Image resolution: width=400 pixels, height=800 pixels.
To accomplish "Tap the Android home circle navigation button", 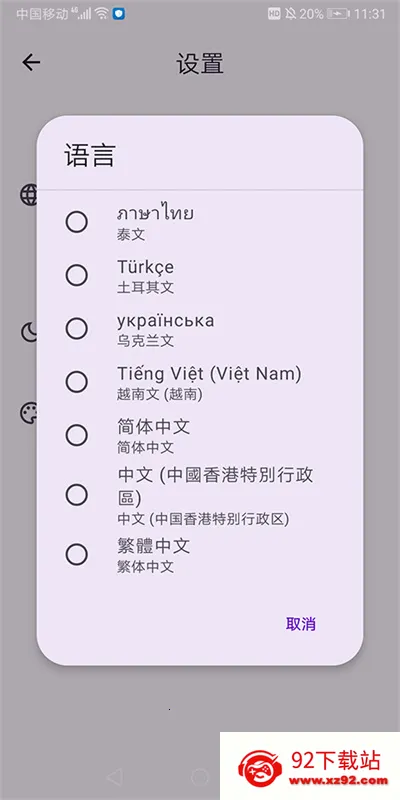I will pyautogui.click(x=199, y=777).
